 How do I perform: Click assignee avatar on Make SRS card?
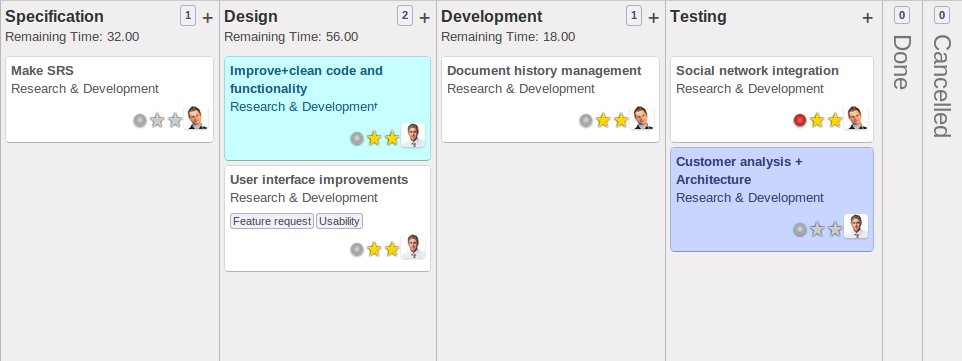[x=196, y=117]
